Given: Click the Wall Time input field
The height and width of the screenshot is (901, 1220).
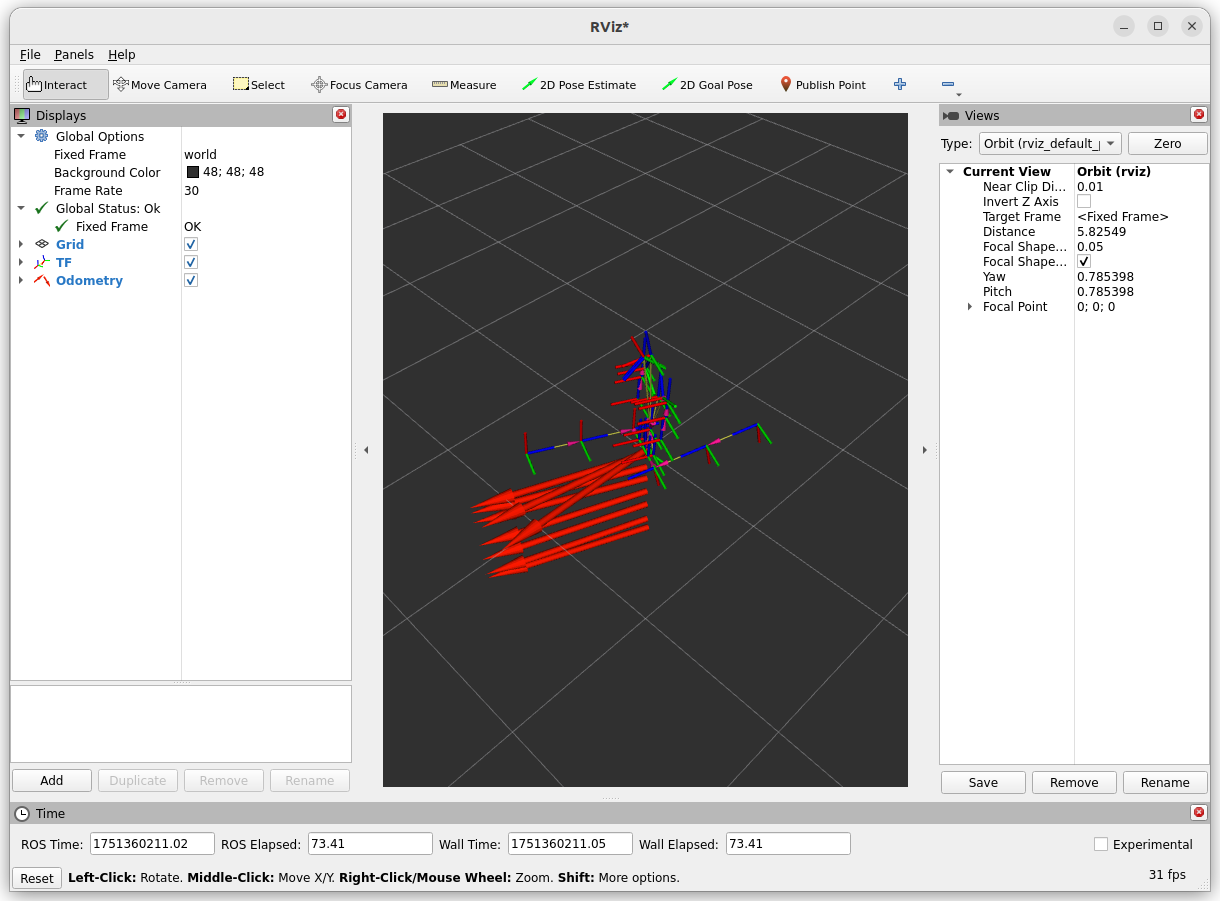Looking at the screenshot, I should 570,844.
